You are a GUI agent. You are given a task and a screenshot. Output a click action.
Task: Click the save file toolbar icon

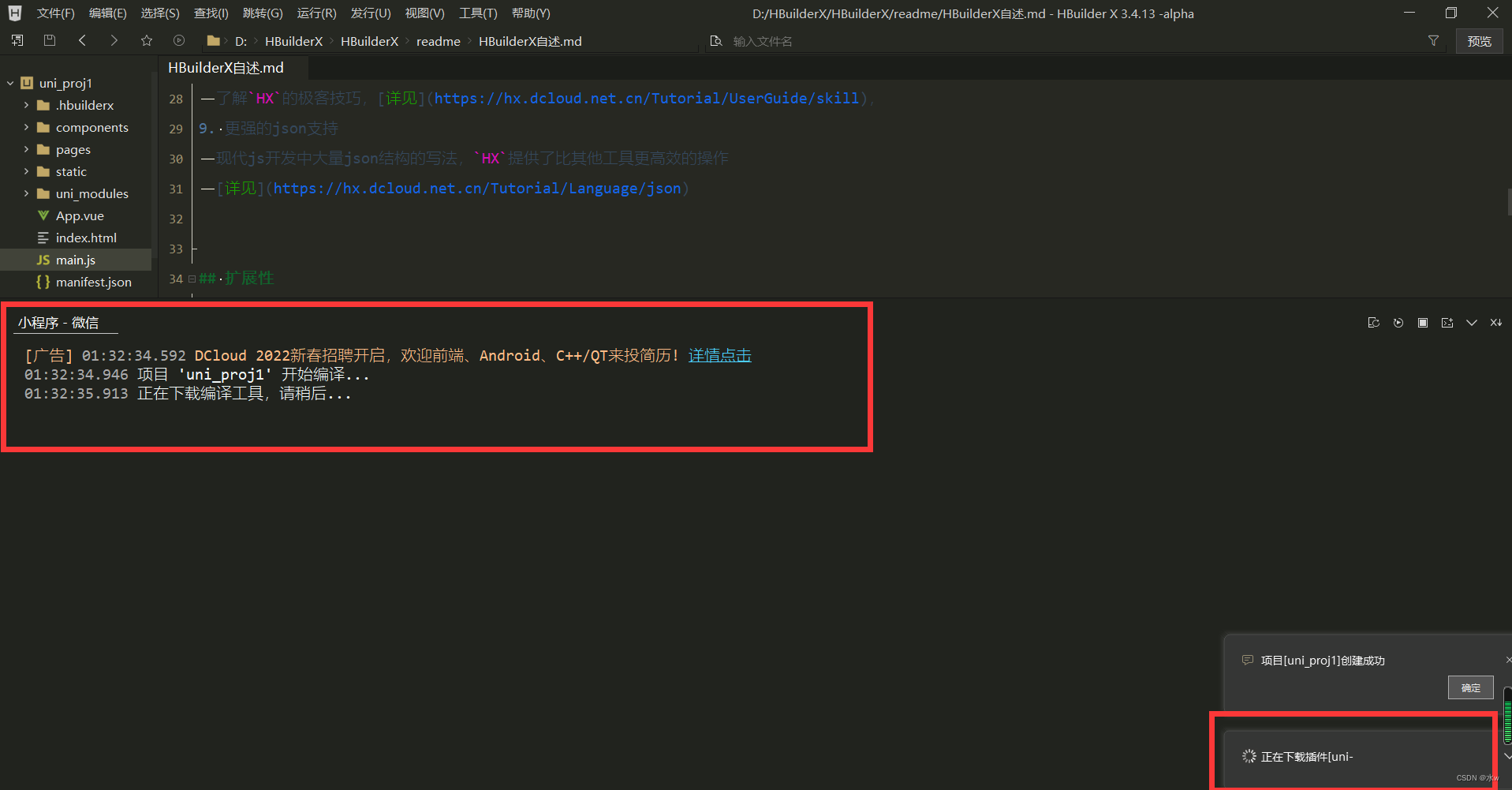coord(50,40)
